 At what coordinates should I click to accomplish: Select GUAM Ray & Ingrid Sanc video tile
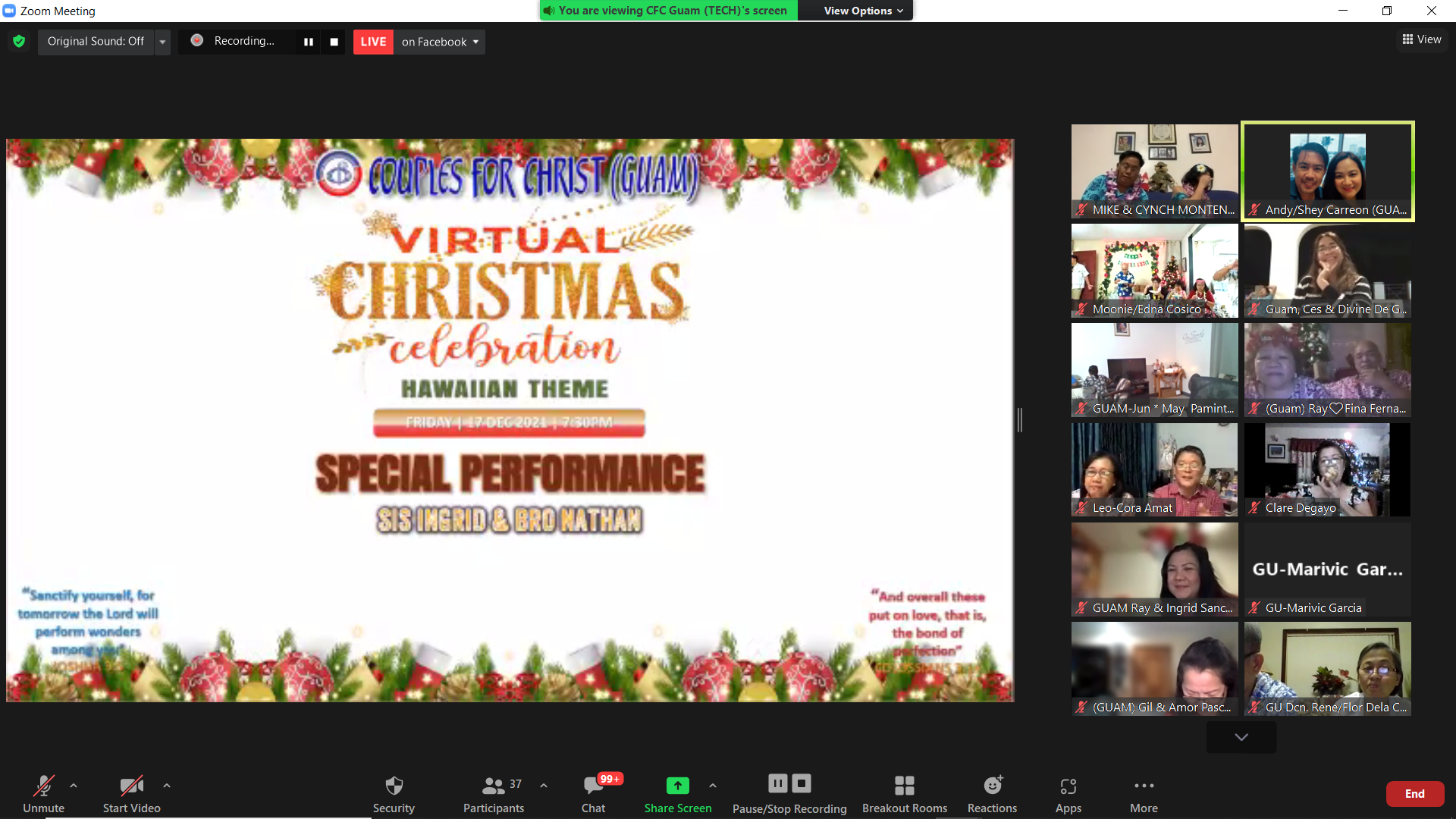1154,570
